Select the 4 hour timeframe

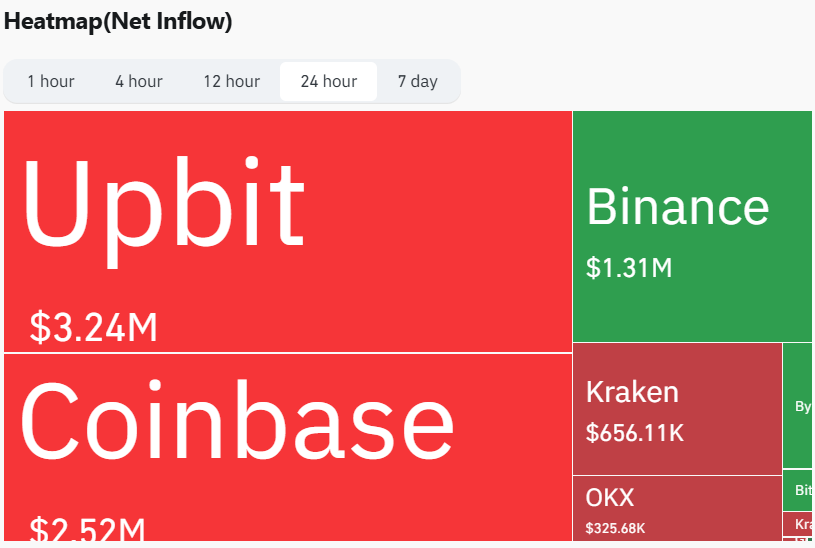pyautogui.click(x=139, y=81)
